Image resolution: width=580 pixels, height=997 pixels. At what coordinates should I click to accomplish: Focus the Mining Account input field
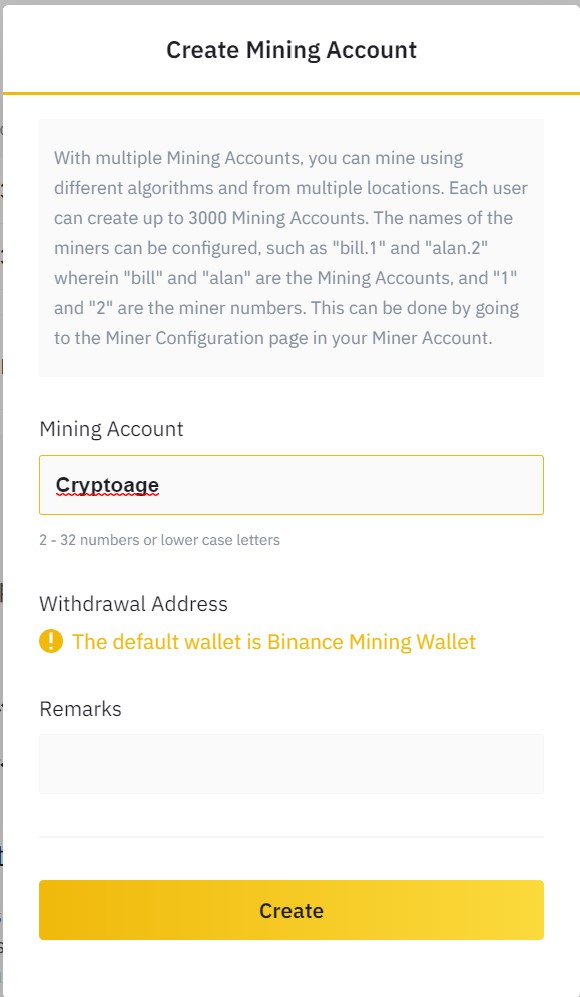[x=291, y=485]
